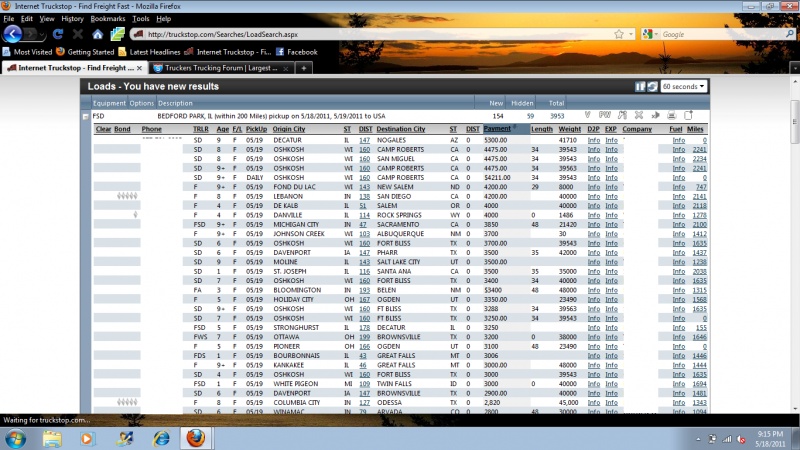This screenshot has height=450, width=800.
Task: Sort loads by the Payment column header
Action: pos(497,129)
